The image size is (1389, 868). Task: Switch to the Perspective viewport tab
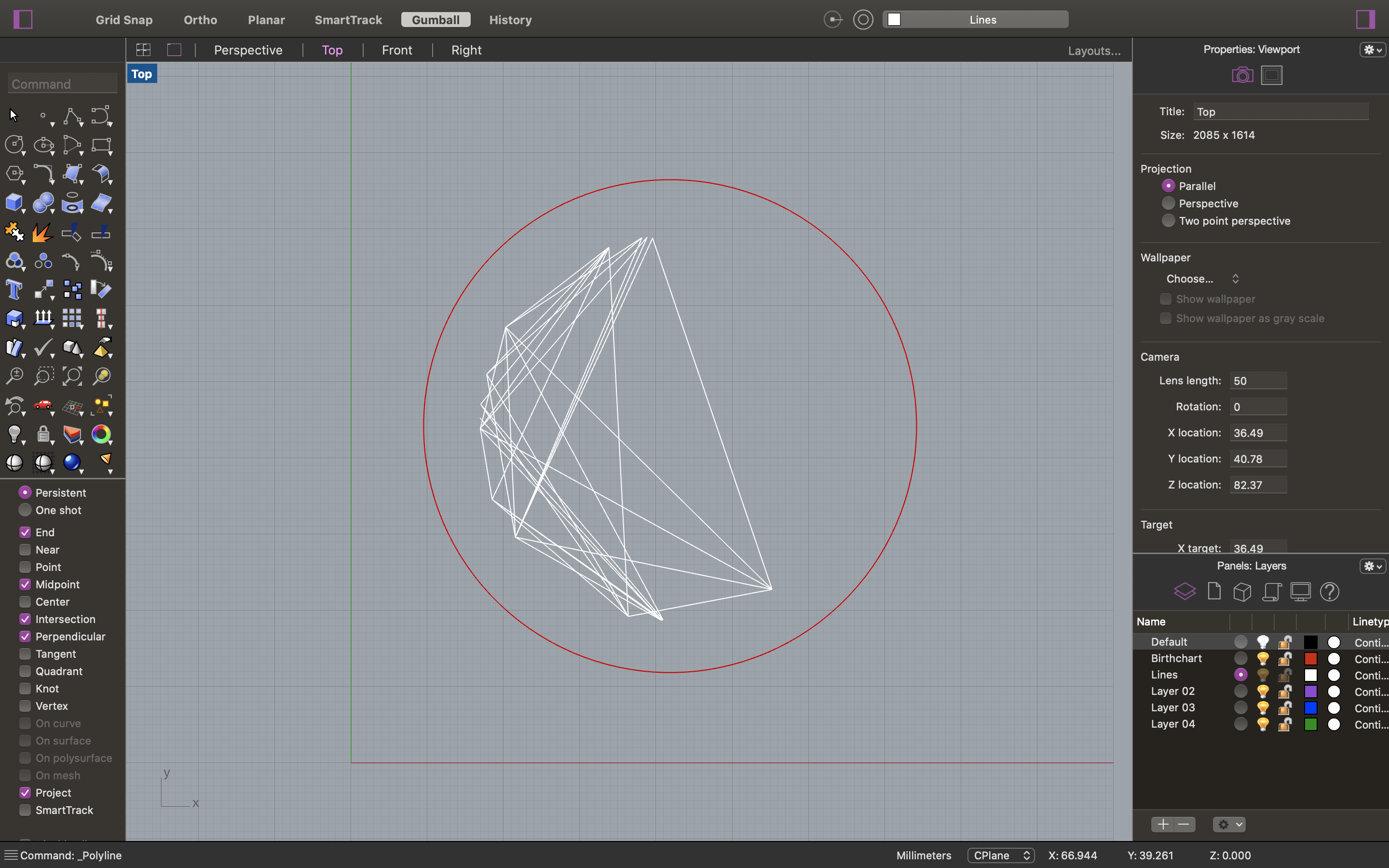pyautogui.click(x=248, y=50)
